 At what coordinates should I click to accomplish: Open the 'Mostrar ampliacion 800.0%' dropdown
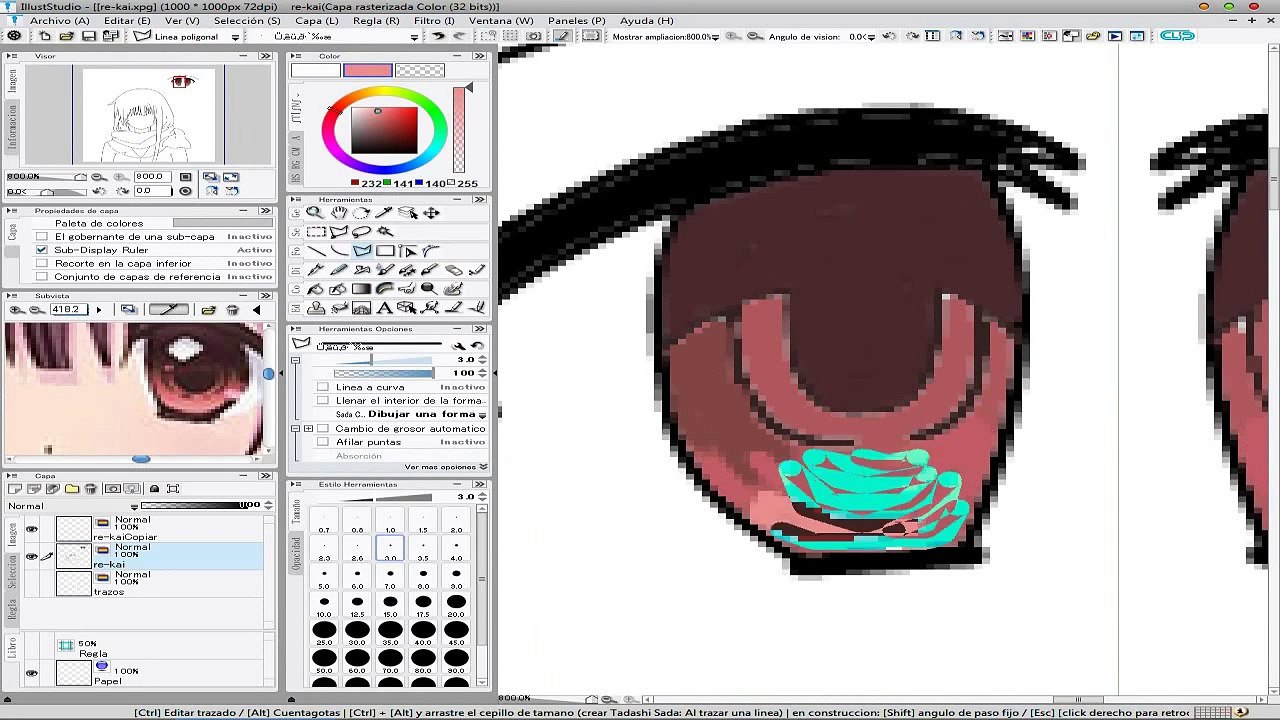click(x=715, y=37)
